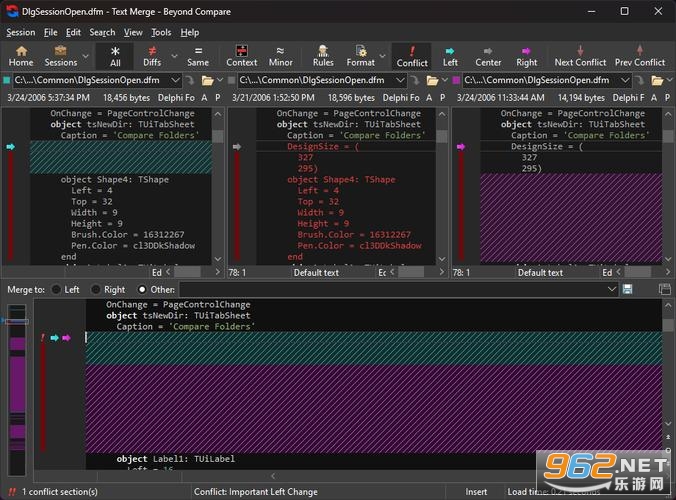The width and height of the screenshot is (676, 500).
Task: Expand the Merge to output path dropdown
Action: point(611,289)
